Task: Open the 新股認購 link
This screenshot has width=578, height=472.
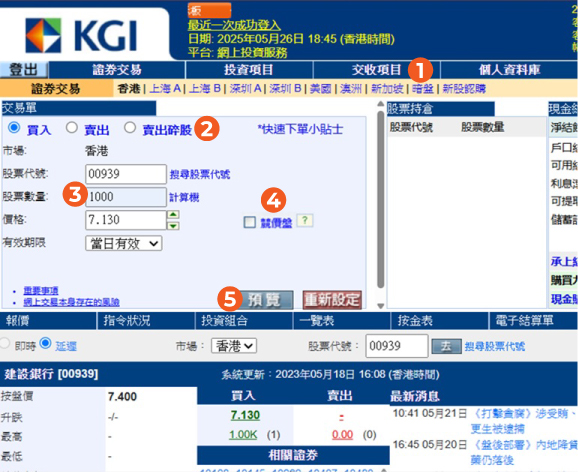Action: [464, 88]
